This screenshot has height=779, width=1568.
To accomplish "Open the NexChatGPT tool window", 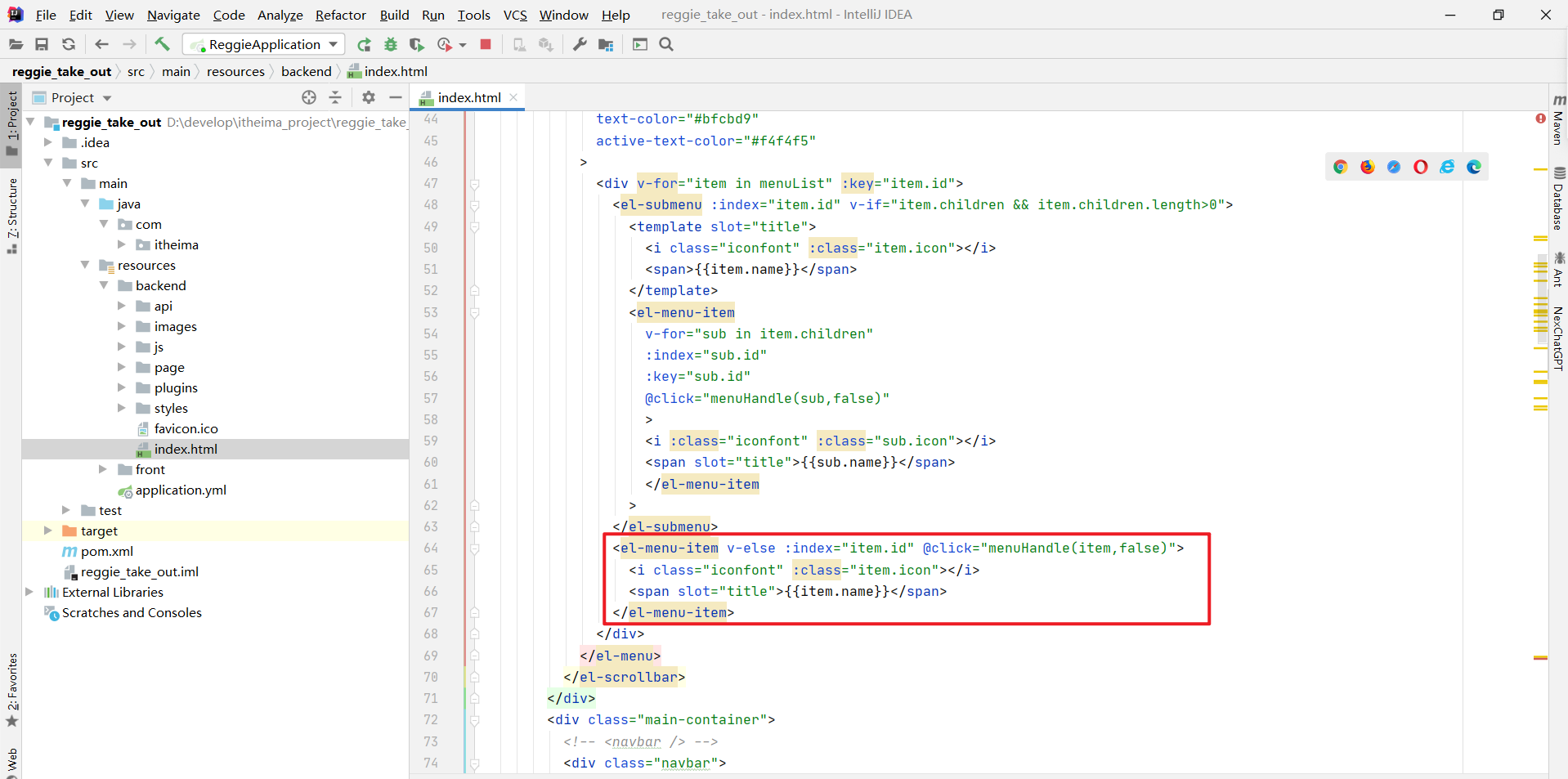I will [x=1558, y=338].
